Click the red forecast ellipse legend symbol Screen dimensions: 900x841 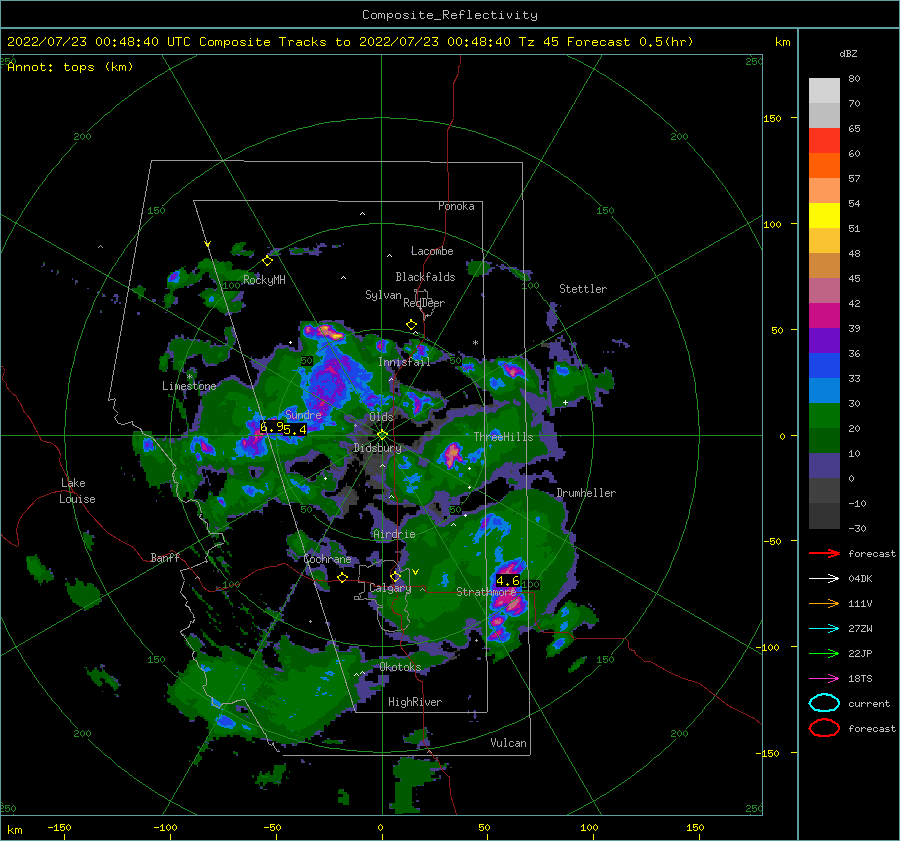(x=824, y=728)
